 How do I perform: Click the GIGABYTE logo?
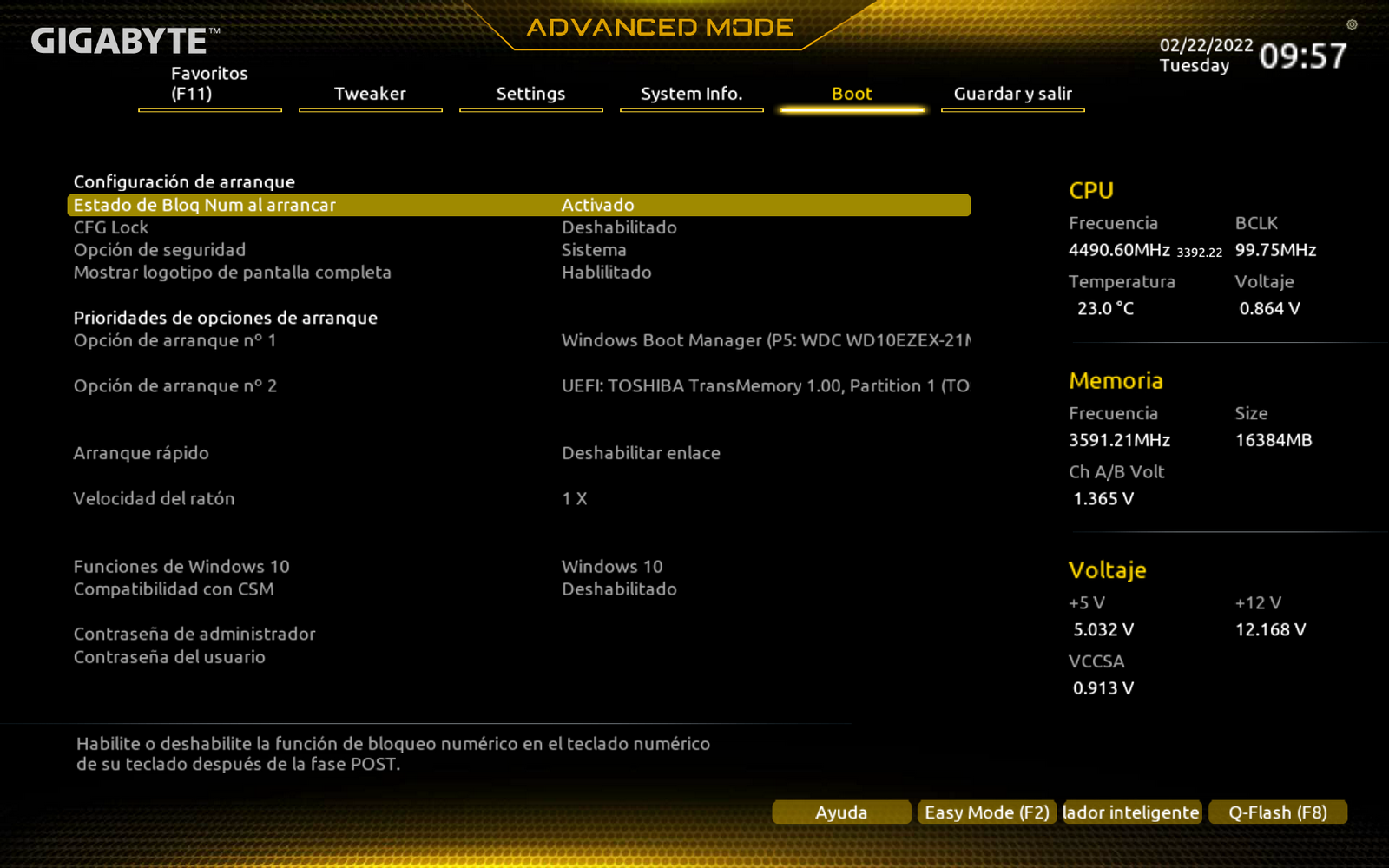click(x=125, y=41)
